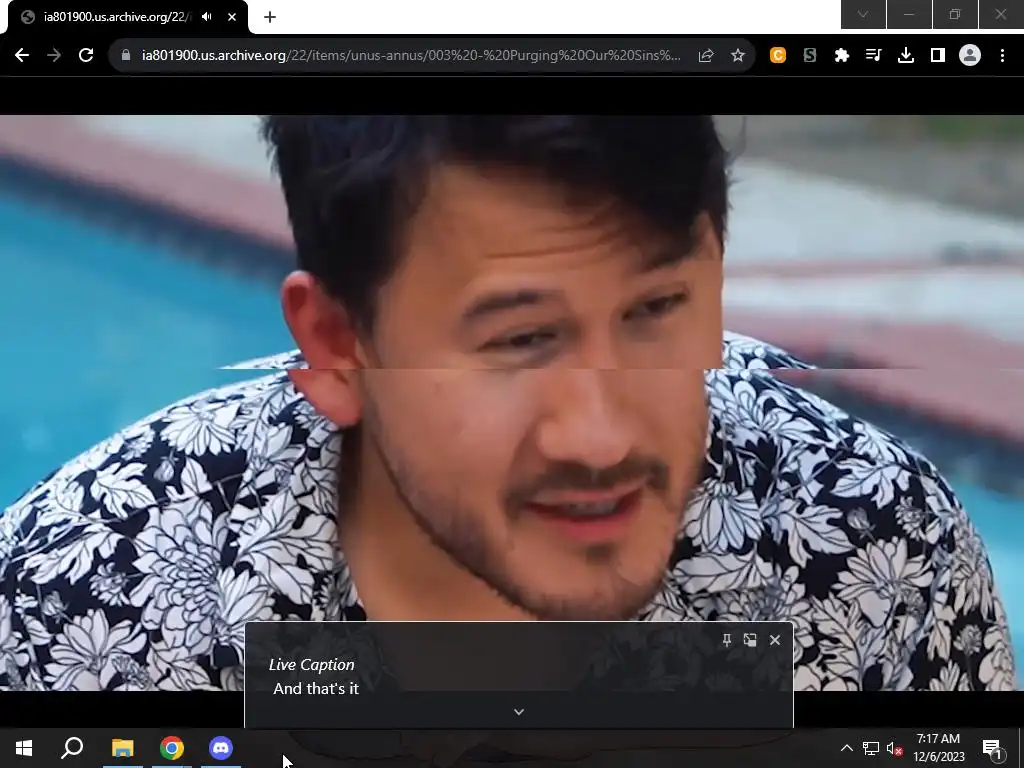Open the notification center
Screen dimensions: 1024x768
(x=992, y=748)
